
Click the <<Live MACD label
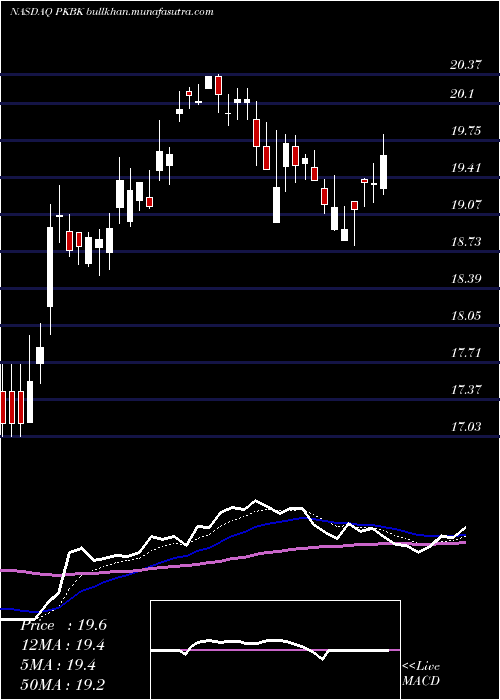pyautogui.click(x=421, y=674)
